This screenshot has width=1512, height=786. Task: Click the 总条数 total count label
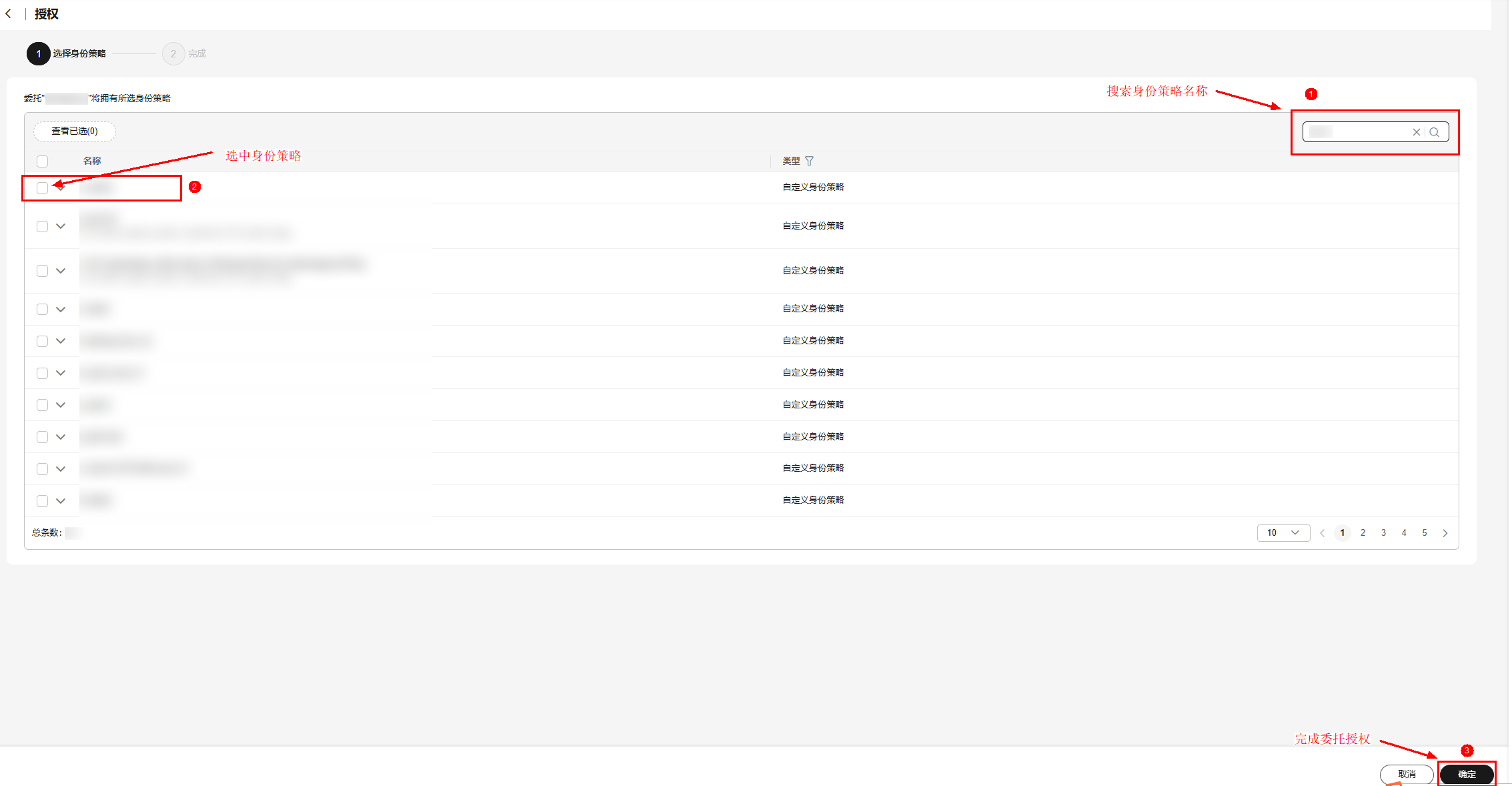tap(47, 533)
